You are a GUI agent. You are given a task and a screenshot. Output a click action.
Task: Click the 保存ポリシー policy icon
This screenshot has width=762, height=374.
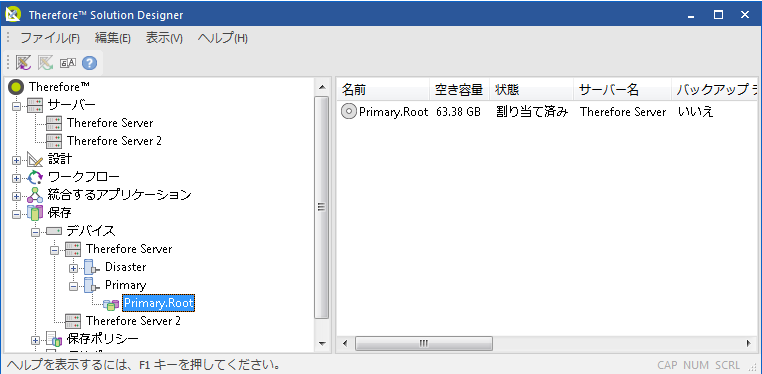pyautogui.click(x=54, y=339)
